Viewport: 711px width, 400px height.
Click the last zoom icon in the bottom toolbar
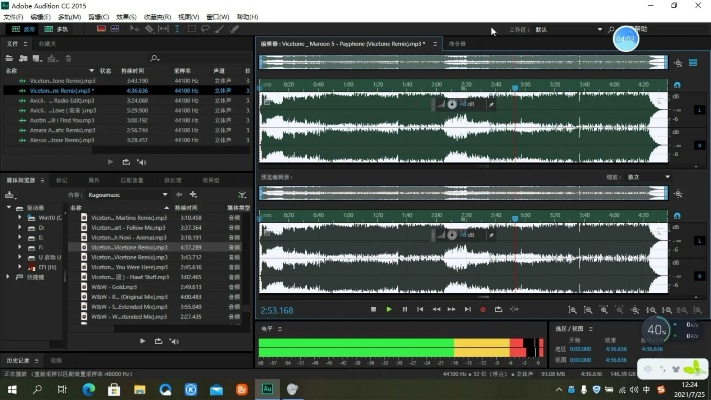pos(697,310)
